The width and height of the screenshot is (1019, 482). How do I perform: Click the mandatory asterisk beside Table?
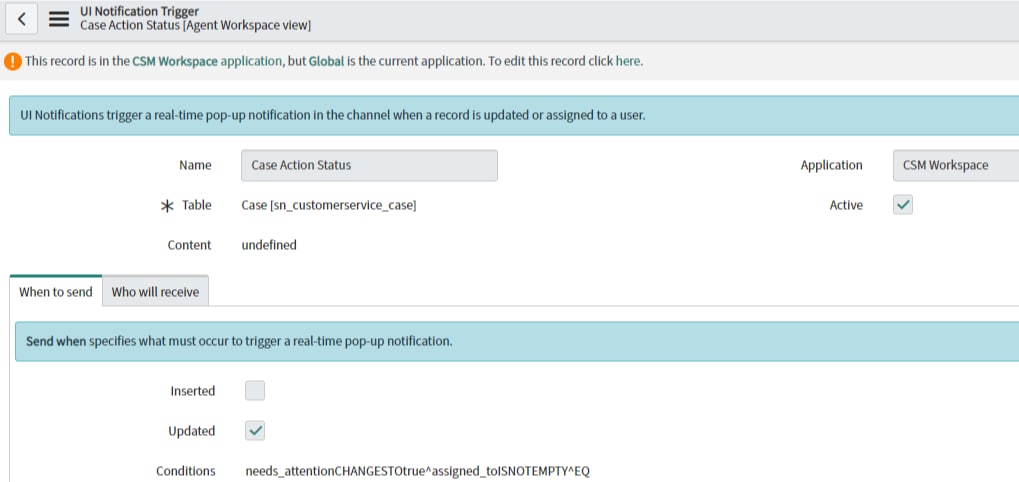[x=167, y=206]
